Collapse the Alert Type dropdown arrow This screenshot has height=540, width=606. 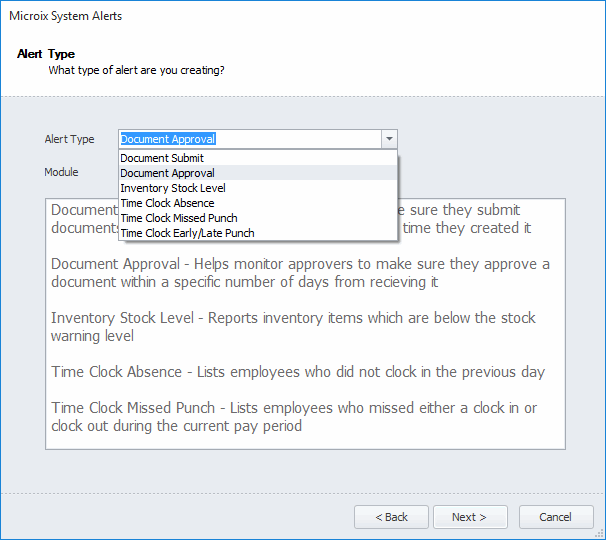pyautogui.click(x=389, y=139)
